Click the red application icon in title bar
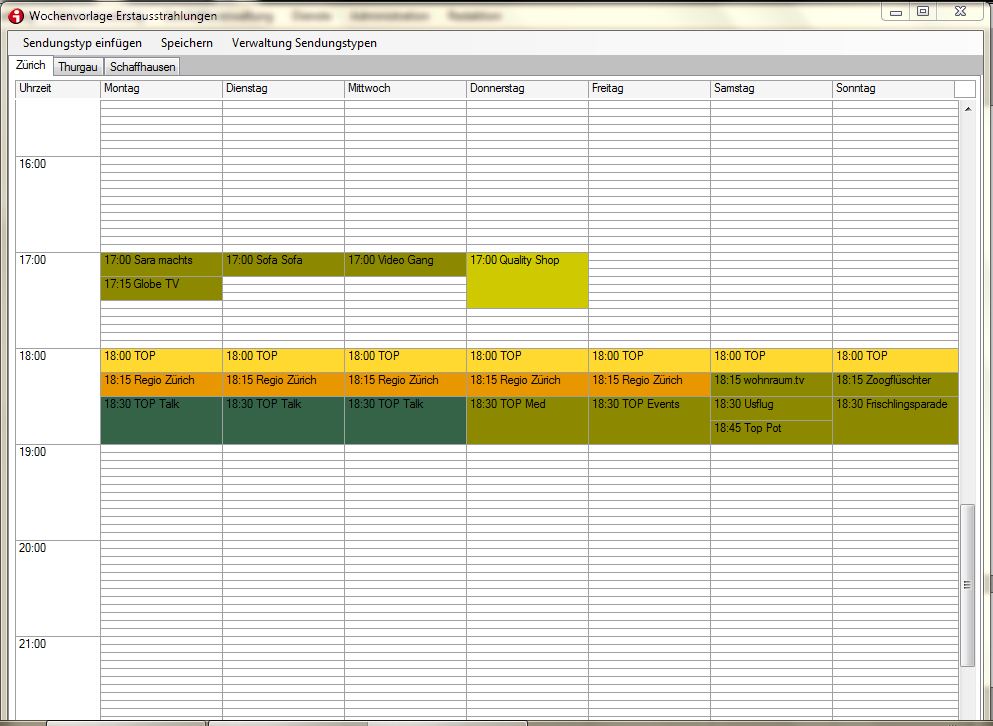The image size is (993, 726). (x=15, y=16)
